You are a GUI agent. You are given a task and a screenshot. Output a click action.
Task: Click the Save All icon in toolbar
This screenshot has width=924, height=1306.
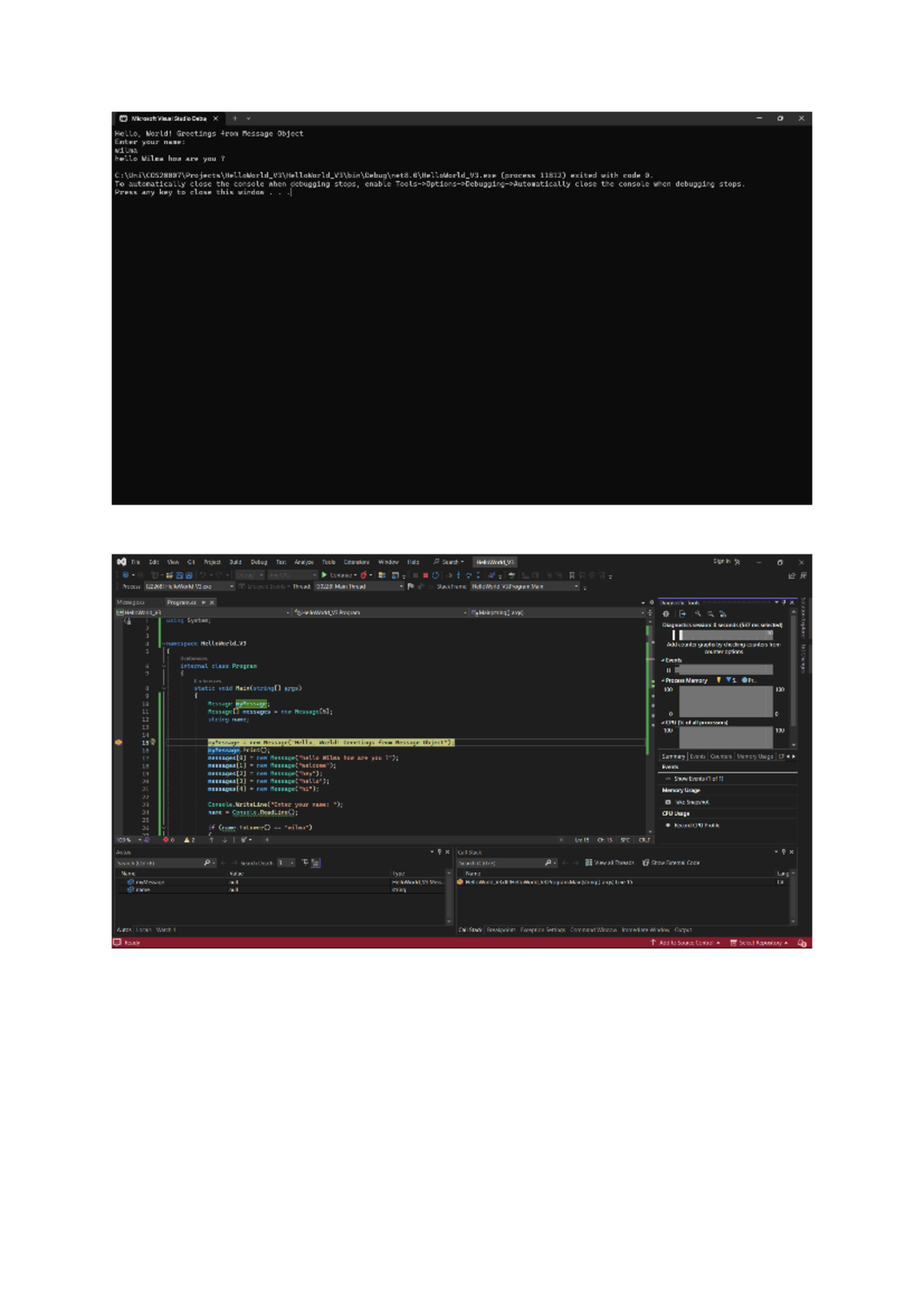click(x=189, y=574)
